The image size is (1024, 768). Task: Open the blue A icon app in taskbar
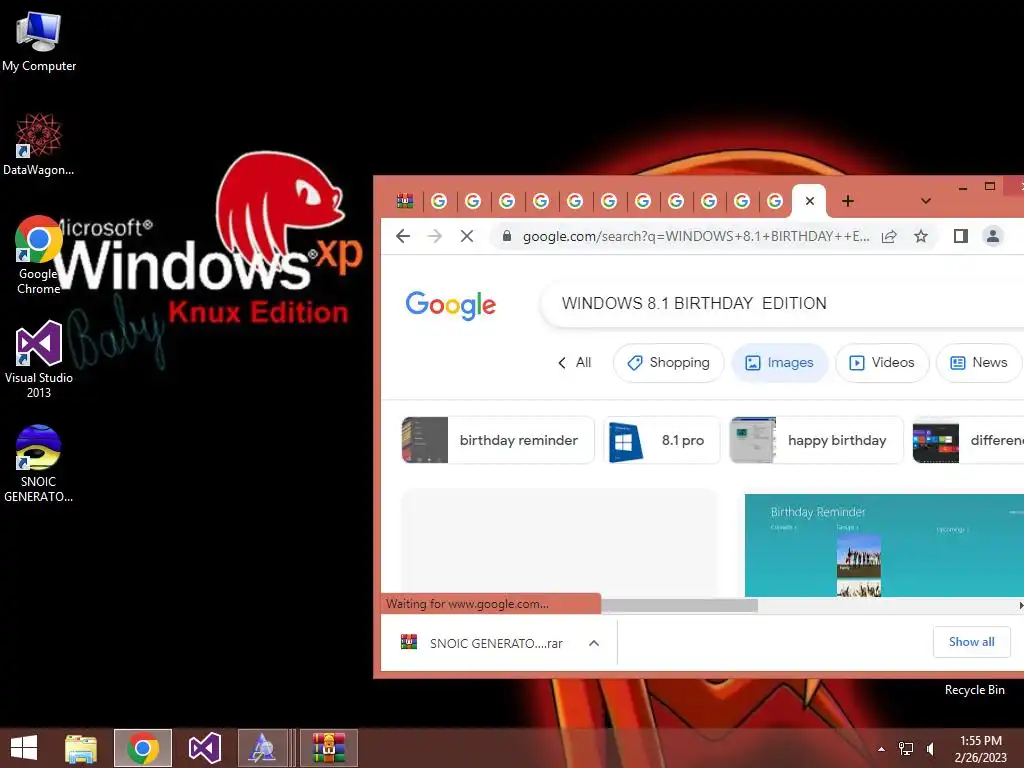point(263,748)
